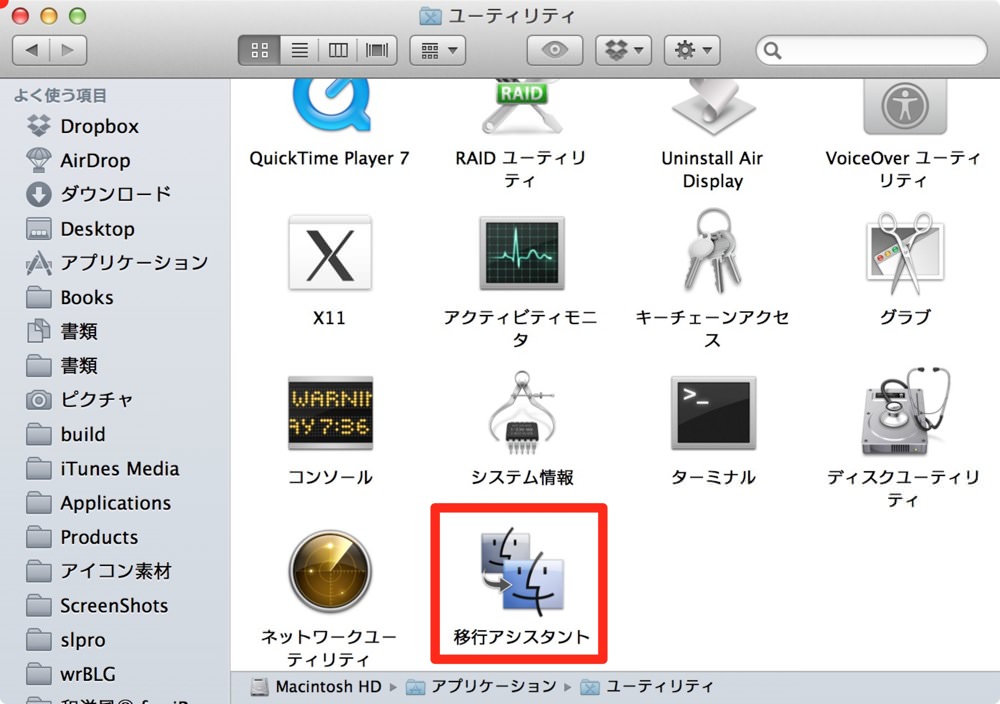
Task: Go back with the left arrow button
Action: coord(31,50)
